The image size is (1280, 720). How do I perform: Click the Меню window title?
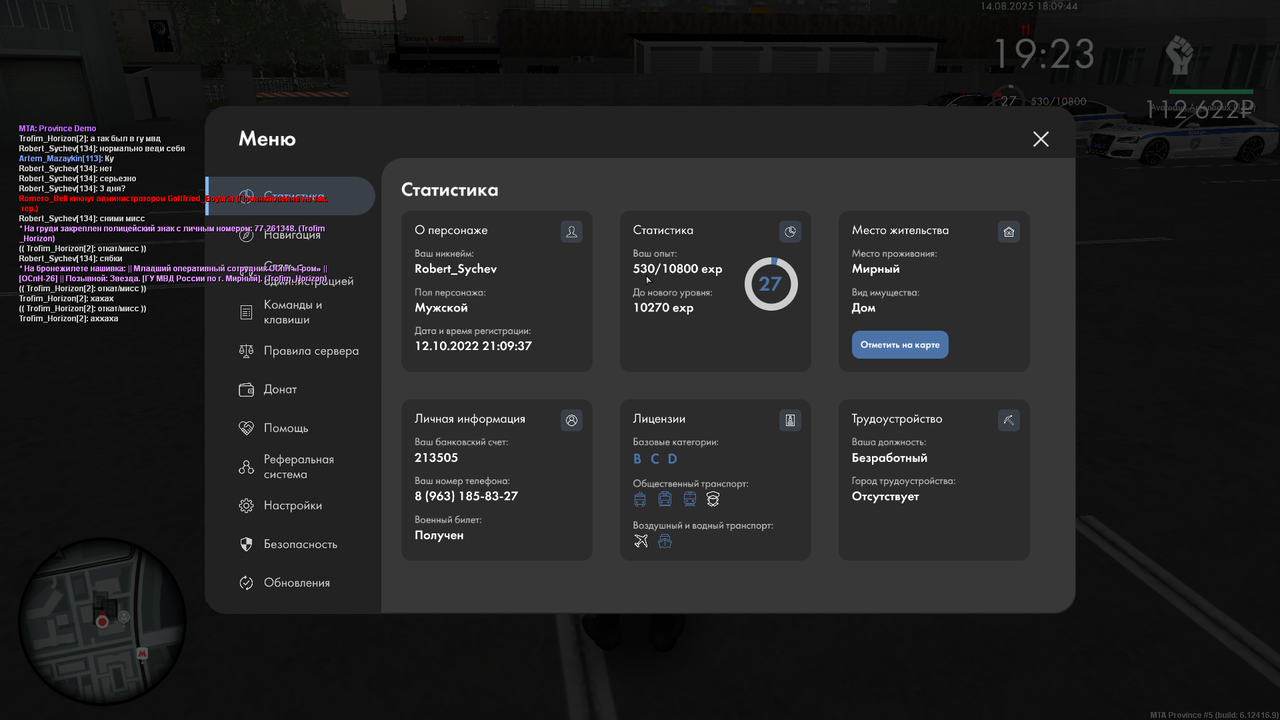(267, 139)
